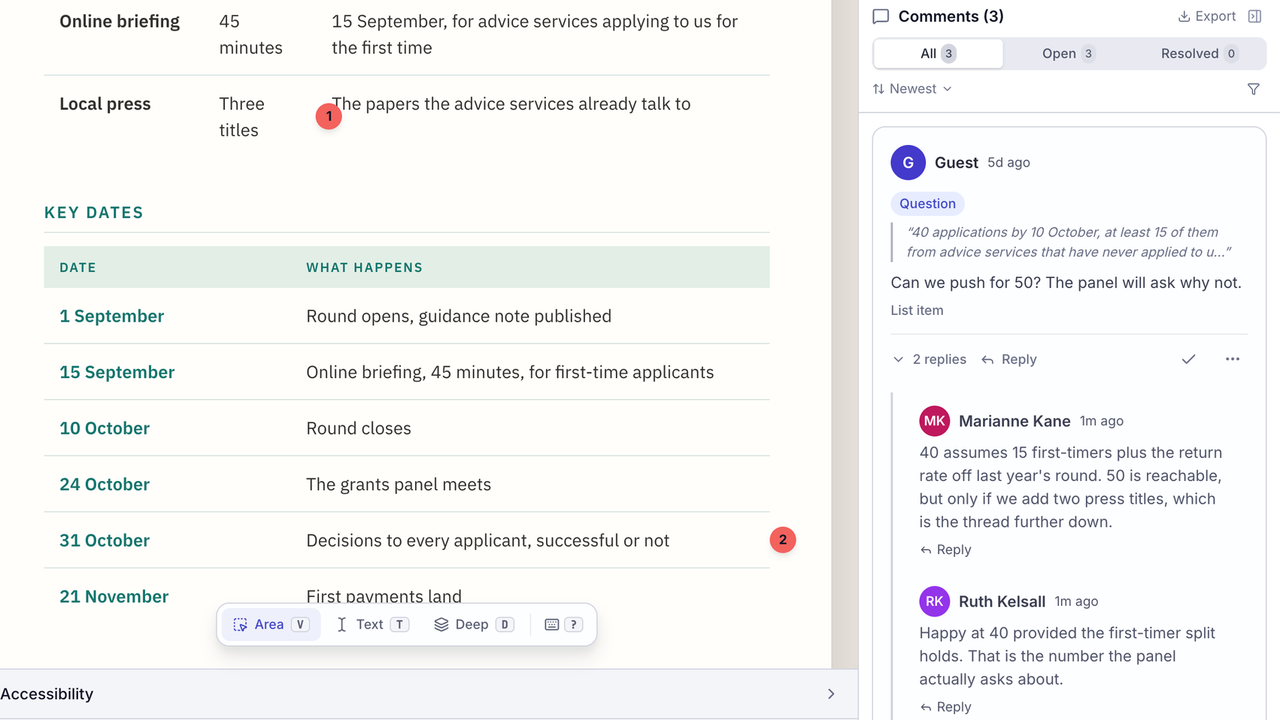The image size is (1280, 720).
Task: Select the Area annotation tool
Action: [271, 624]
